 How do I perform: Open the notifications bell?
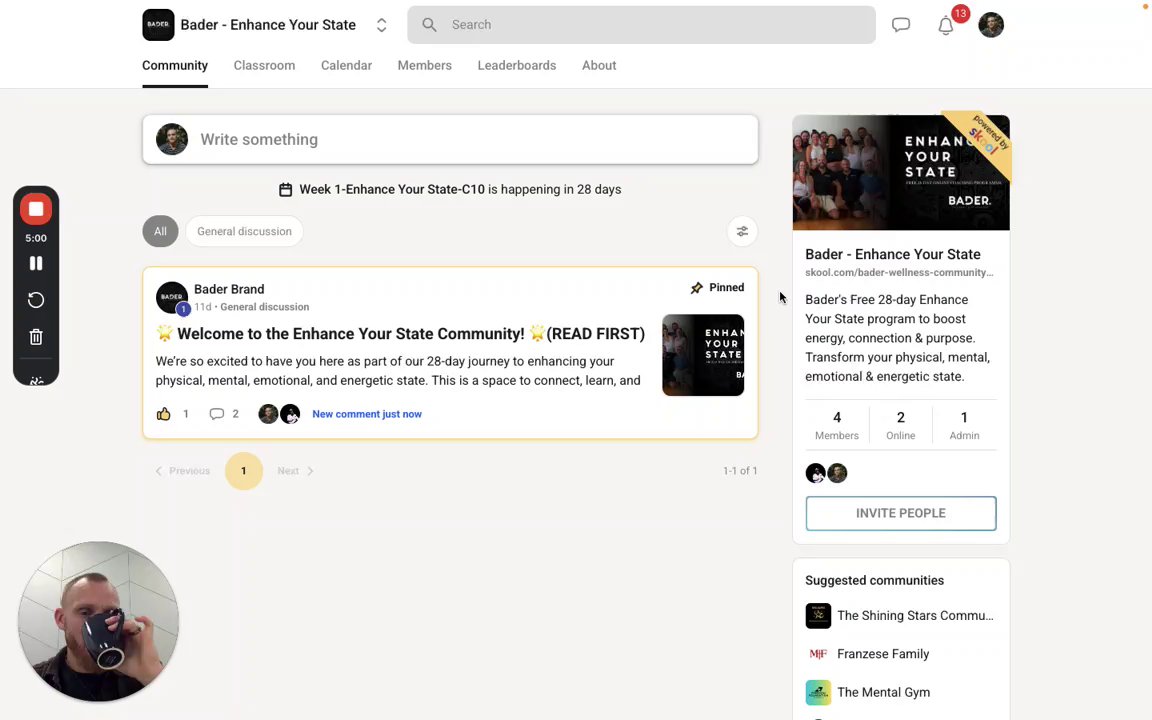tap(946, 26)
